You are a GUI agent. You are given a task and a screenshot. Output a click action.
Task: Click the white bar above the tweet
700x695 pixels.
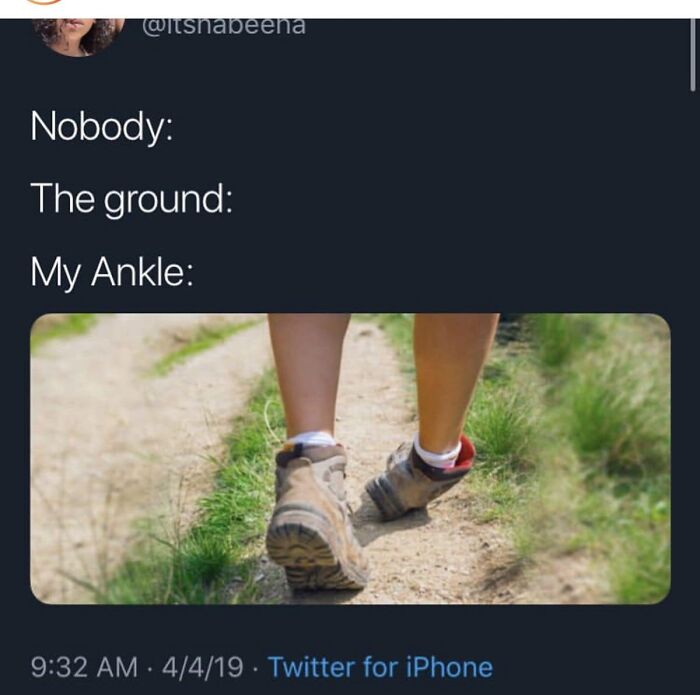[x=350, y=9]
